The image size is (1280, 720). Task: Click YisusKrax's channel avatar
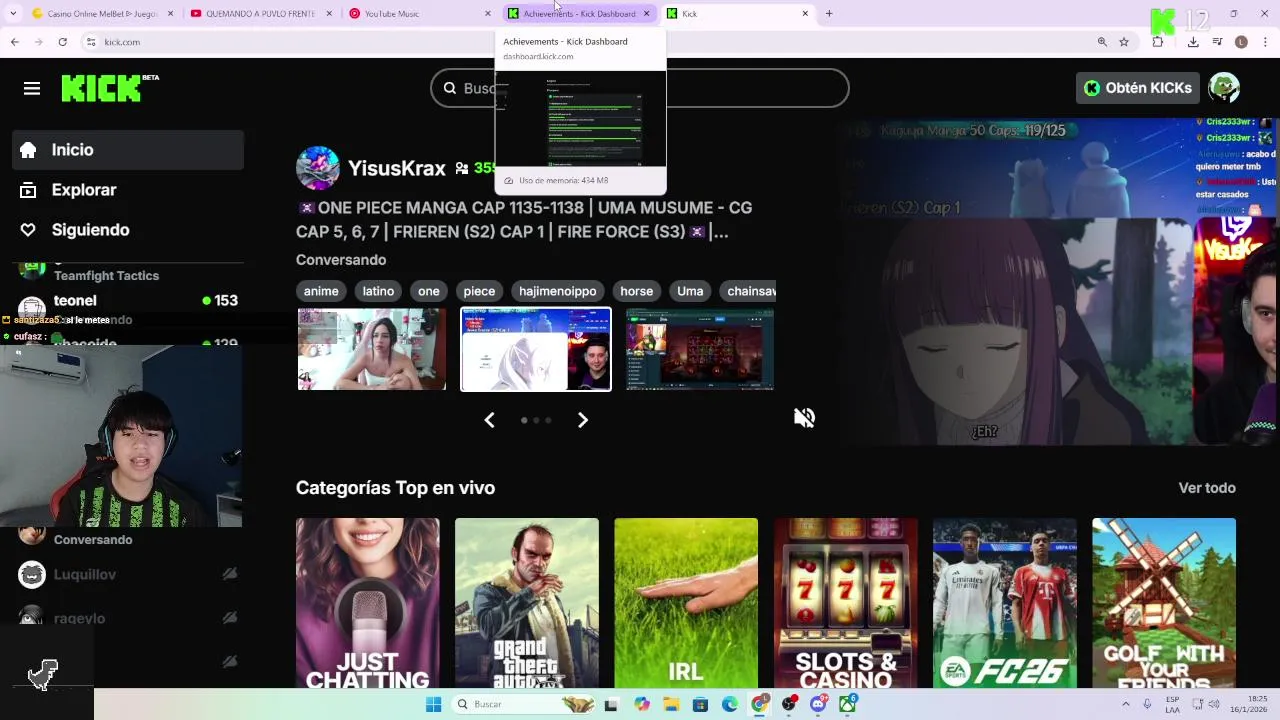click(x=317, y=168)
